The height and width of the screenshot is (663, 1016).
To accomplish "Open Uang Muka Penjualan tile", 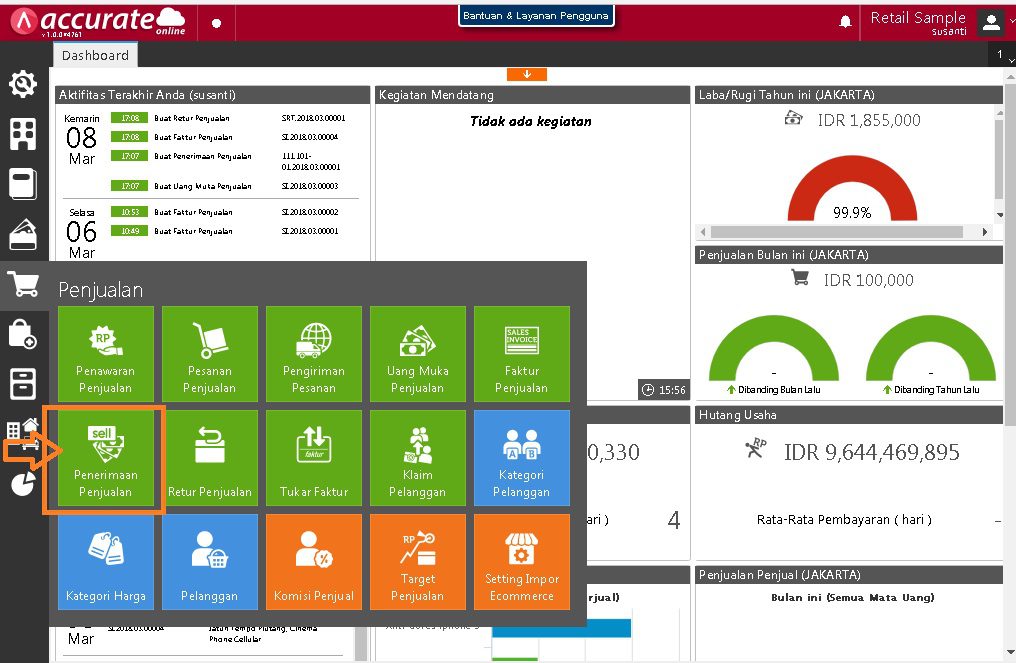I will [x=418, y=354].
